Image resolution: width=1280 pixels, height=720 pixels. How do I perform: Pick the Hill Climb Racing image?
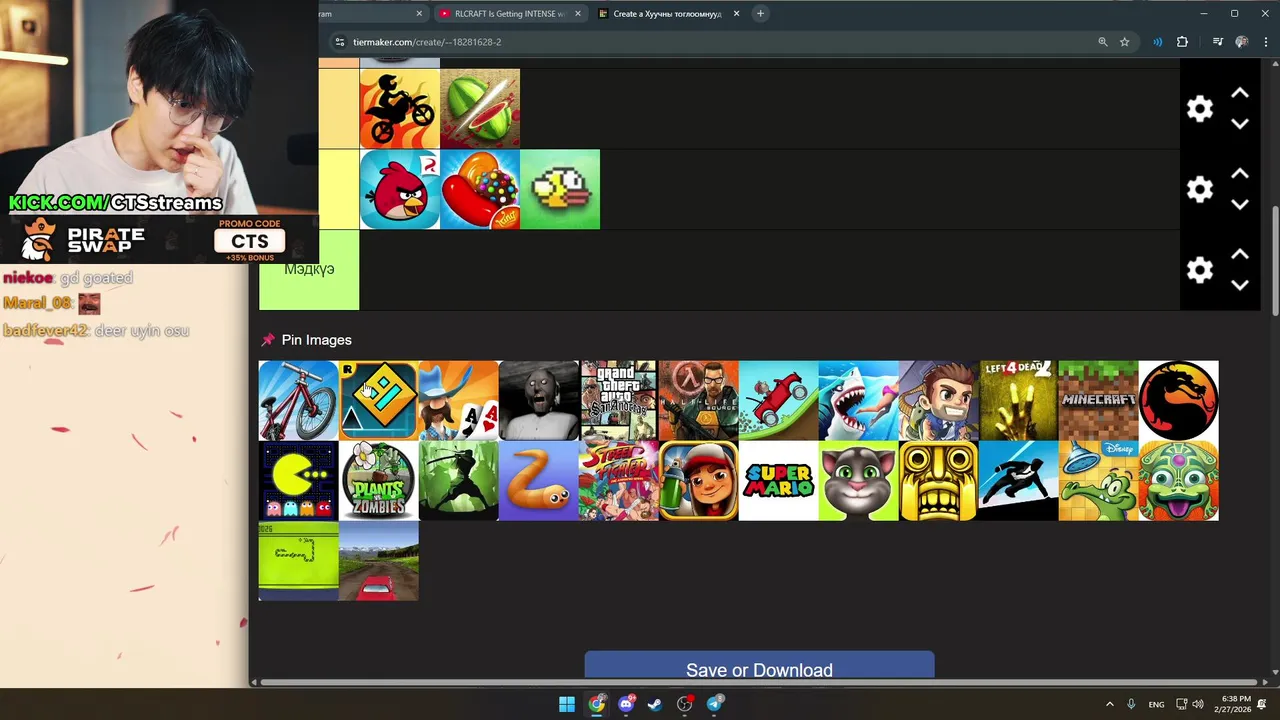(778, 401)
